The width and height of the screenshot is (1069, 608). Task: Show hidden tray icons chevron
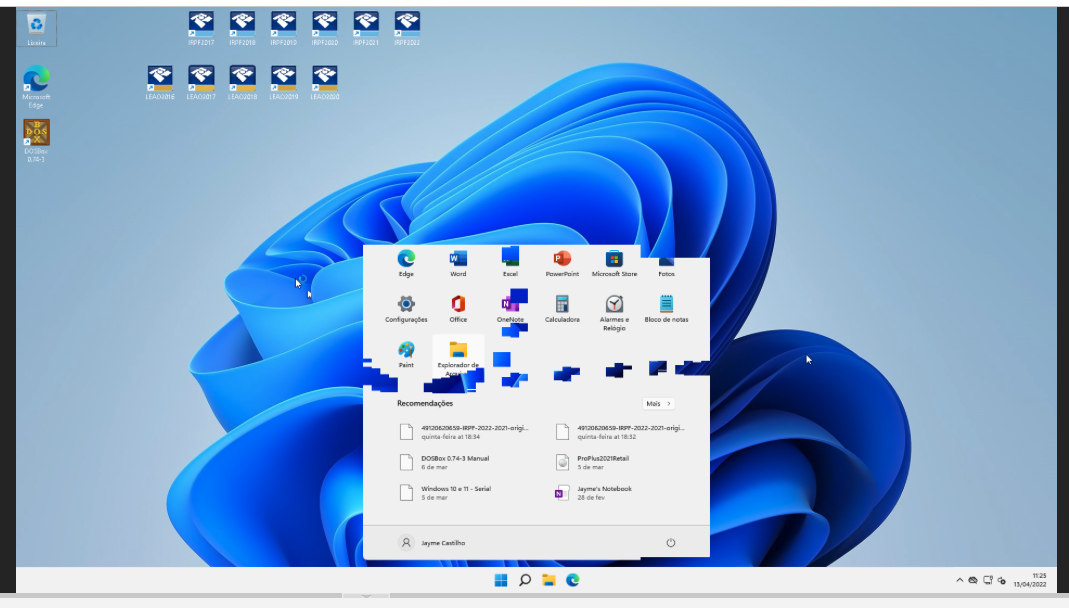click(x=961, y=580)
